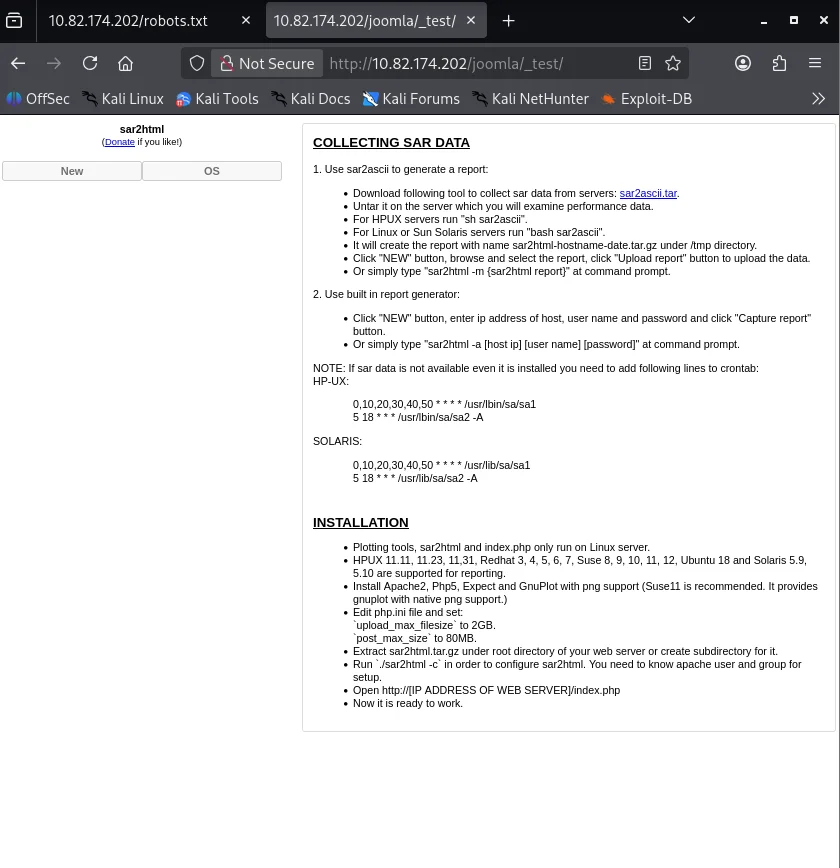Viewport: 840px width, 868px height.
Task: Reload the current page
Action: [x=90, y=63]
